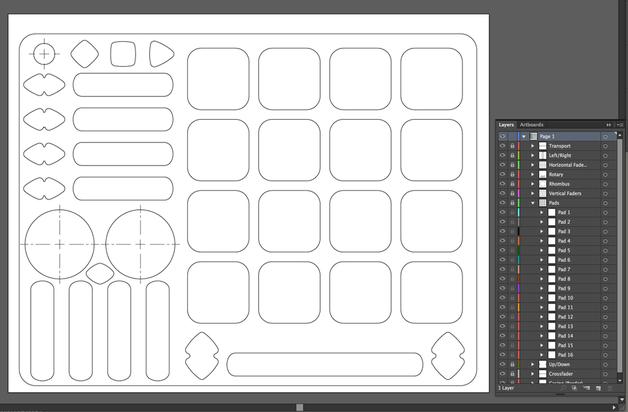Collapse the Layers panel with double-arrow icon

609,125
